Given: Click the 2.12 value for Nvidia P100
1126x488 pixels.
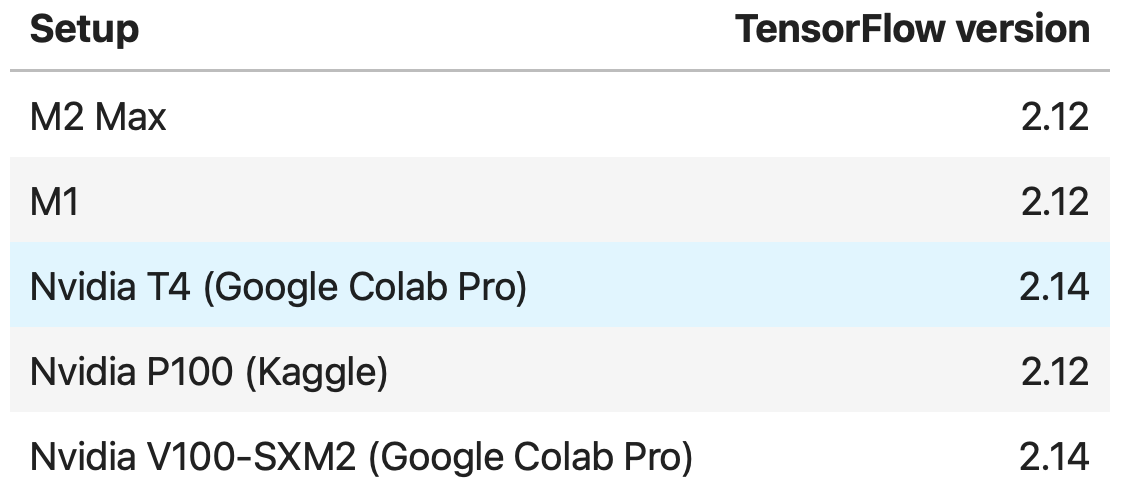Looking at the screenshot, I should point(1054,373).
